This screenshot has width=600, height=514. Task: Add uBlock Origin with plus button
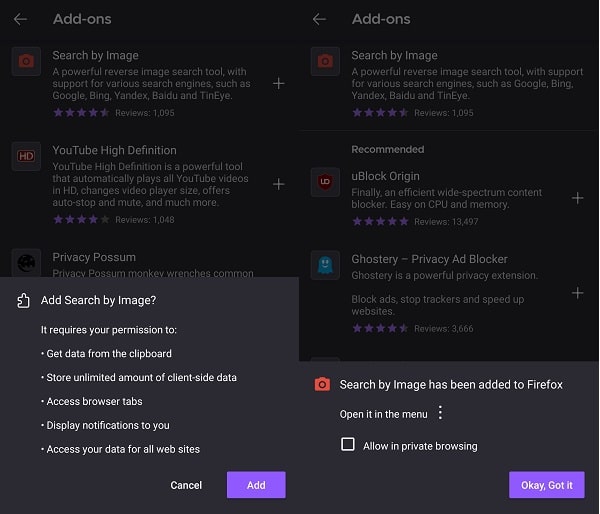[577, 198]
